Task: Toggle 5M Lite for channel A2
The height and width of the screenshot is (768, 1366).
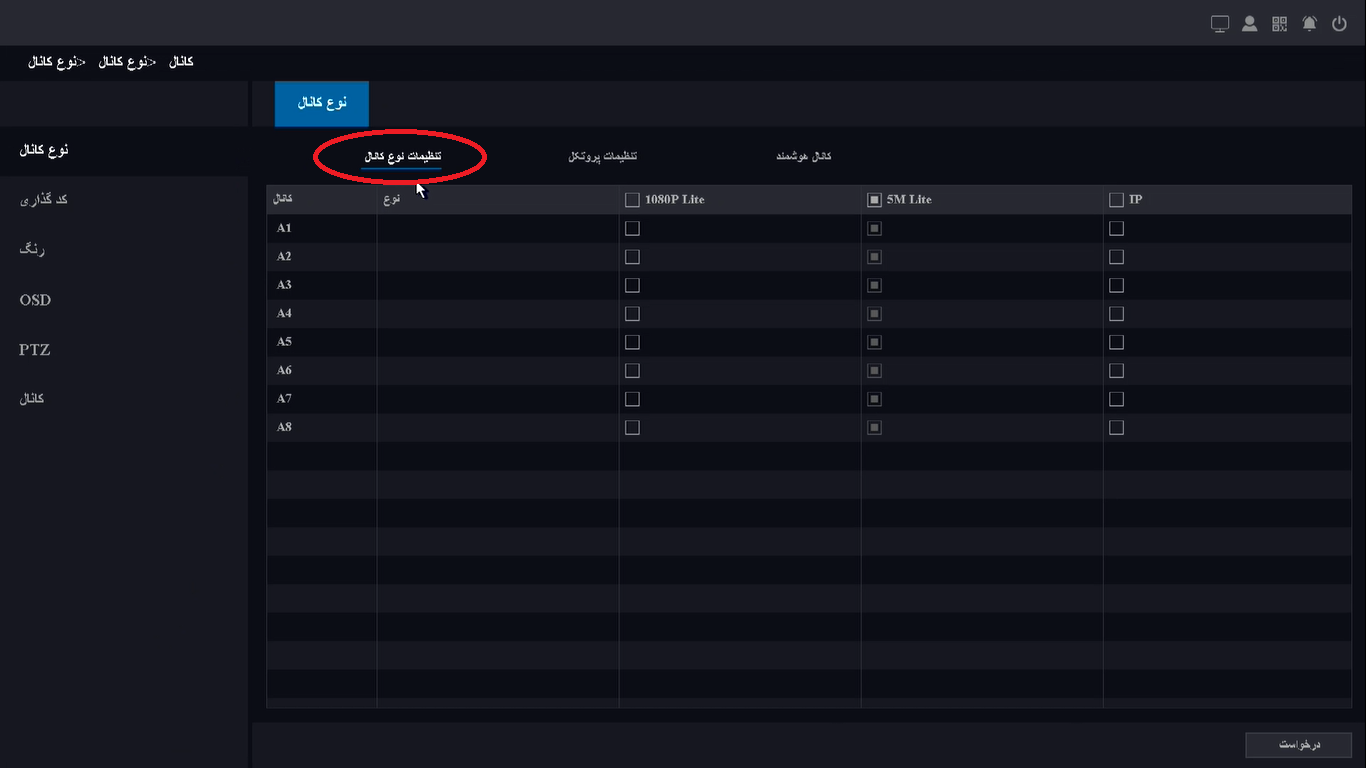Action: 874,257
